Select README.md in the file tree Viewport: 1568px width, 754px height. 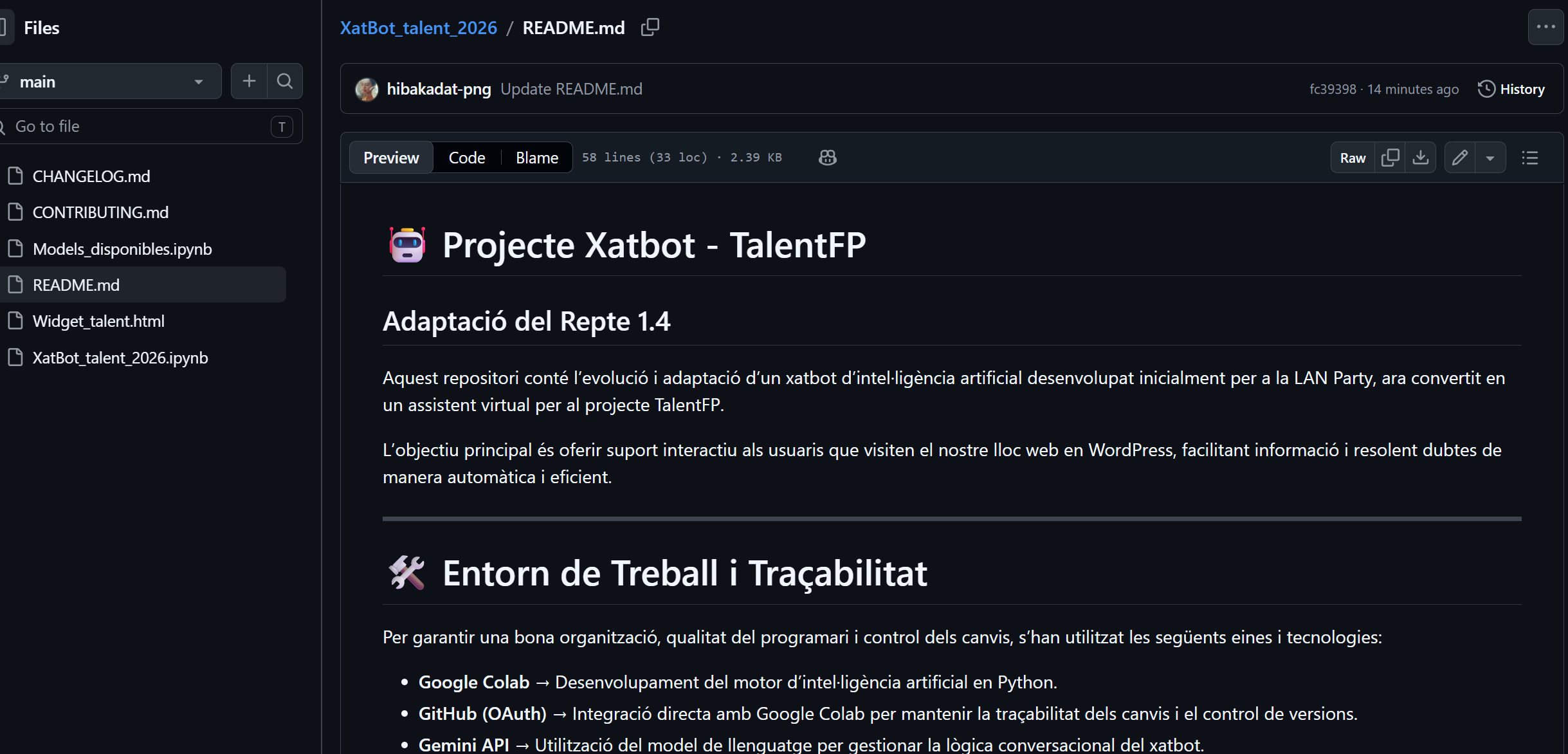[143, 284]
